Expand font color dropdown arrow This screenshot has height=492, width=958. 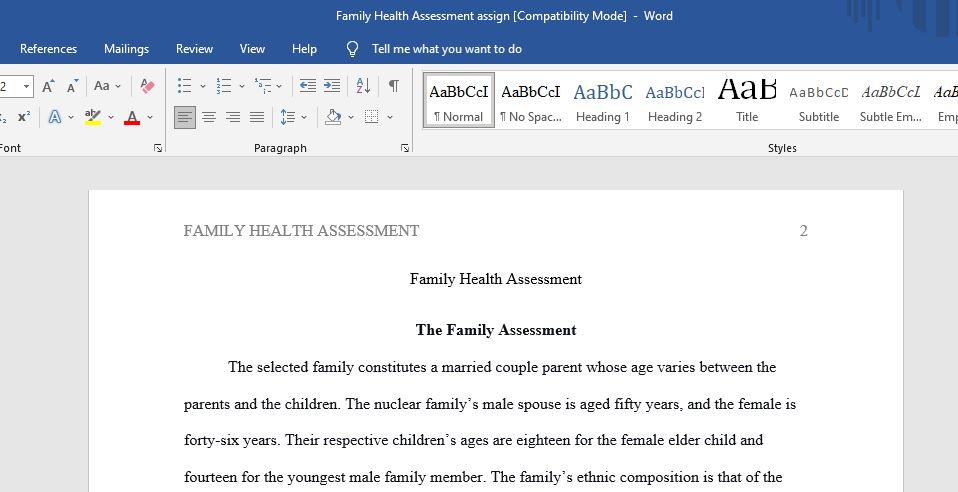pos(150,117)
